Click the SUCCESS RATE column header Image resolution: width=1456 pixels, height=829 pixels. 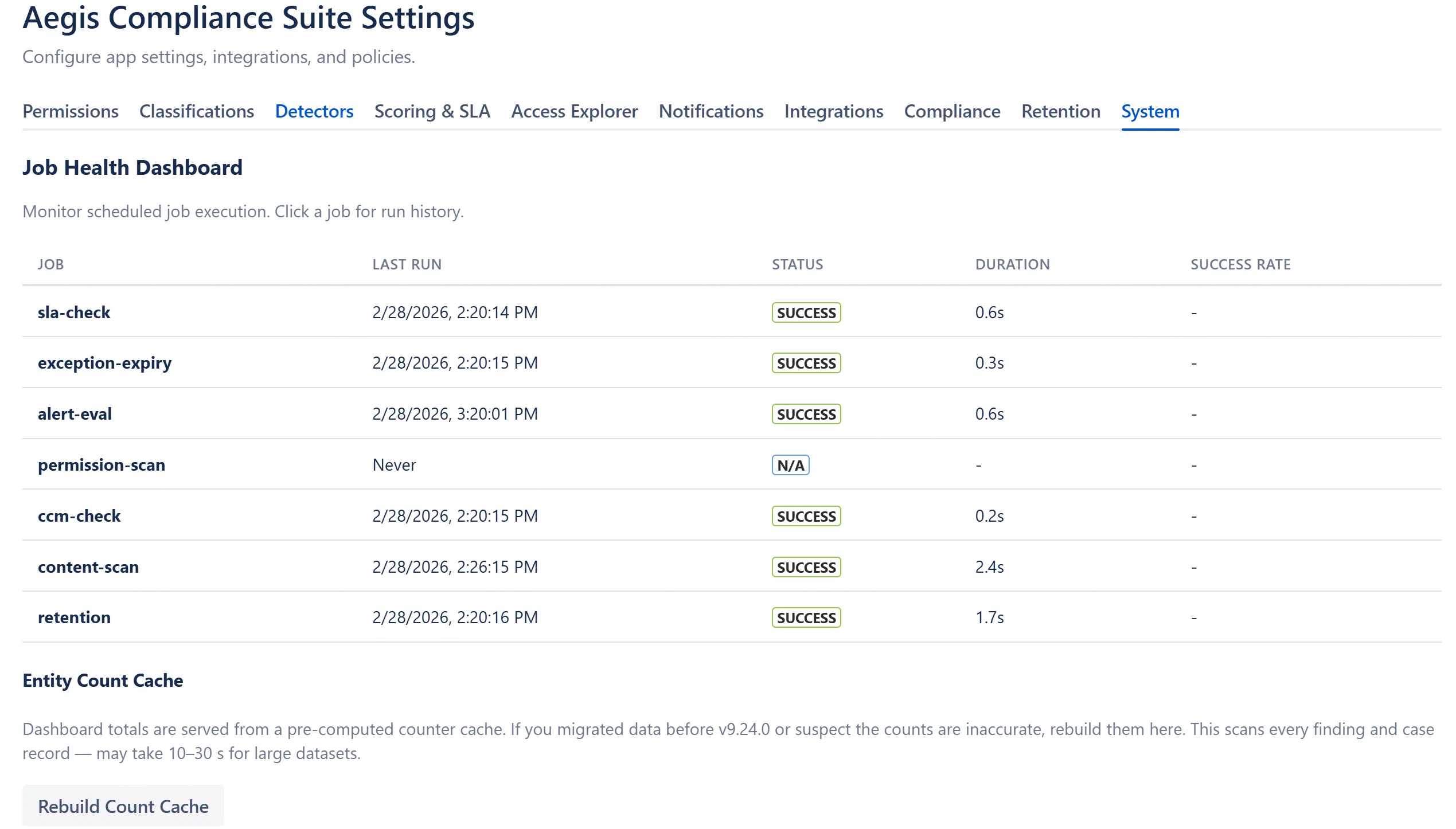[x=1240, y=264]
